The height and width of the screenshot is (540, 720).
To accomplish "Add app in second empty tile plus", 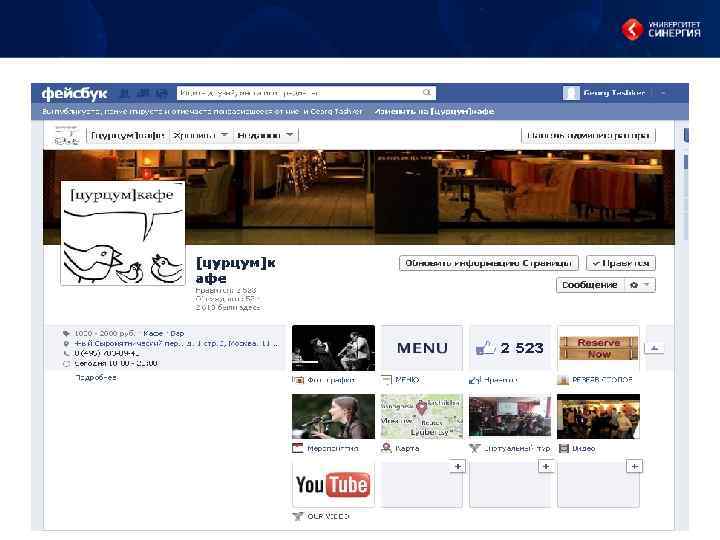I will point(546,467).
